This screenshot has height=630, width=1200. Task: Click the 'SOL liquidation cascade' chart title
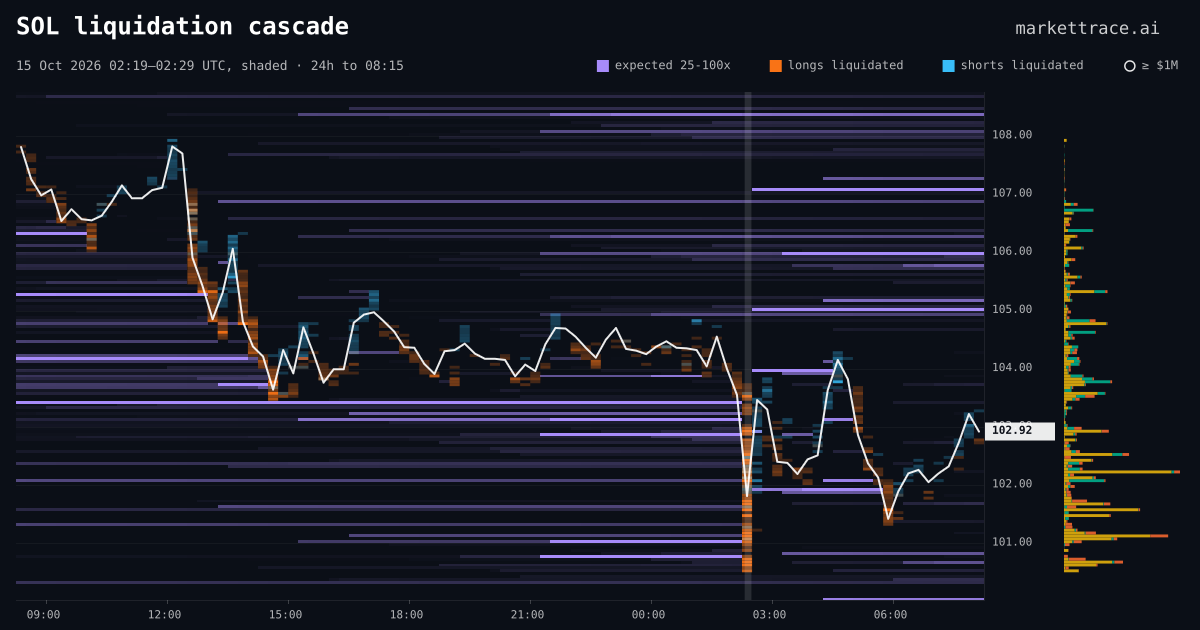(x=183, y=26)
